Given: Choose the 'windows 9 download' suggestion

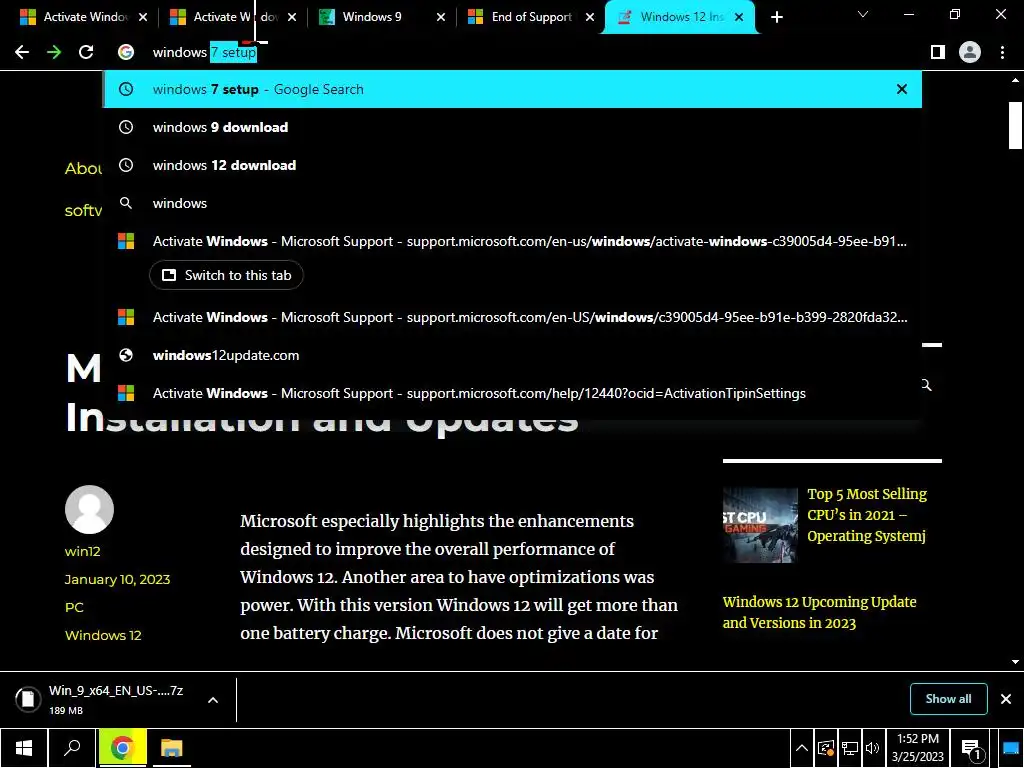Looking at the screenshot, I should click(513, 127).
